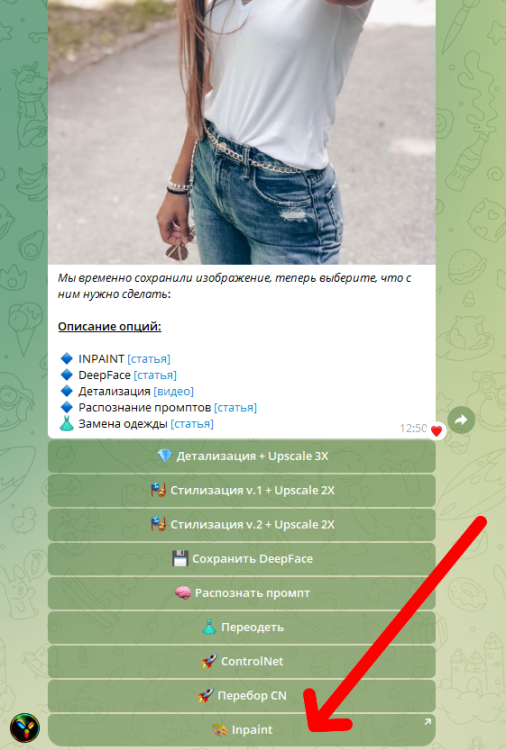Open the bot avatar icon
The height and width of the screenshot is (750, 506).
[x=24, y=728]
